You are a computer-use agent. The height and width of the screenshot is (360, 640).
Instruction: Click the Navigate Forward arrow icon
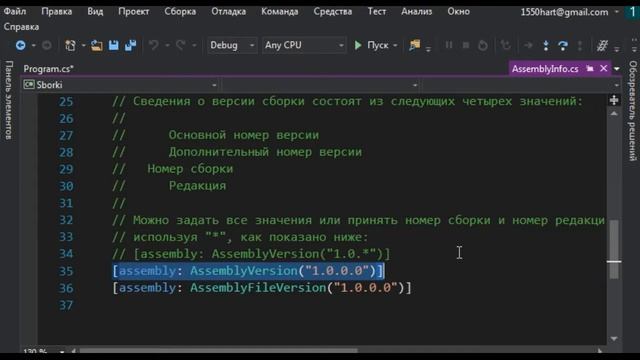[x=47, y=45]
